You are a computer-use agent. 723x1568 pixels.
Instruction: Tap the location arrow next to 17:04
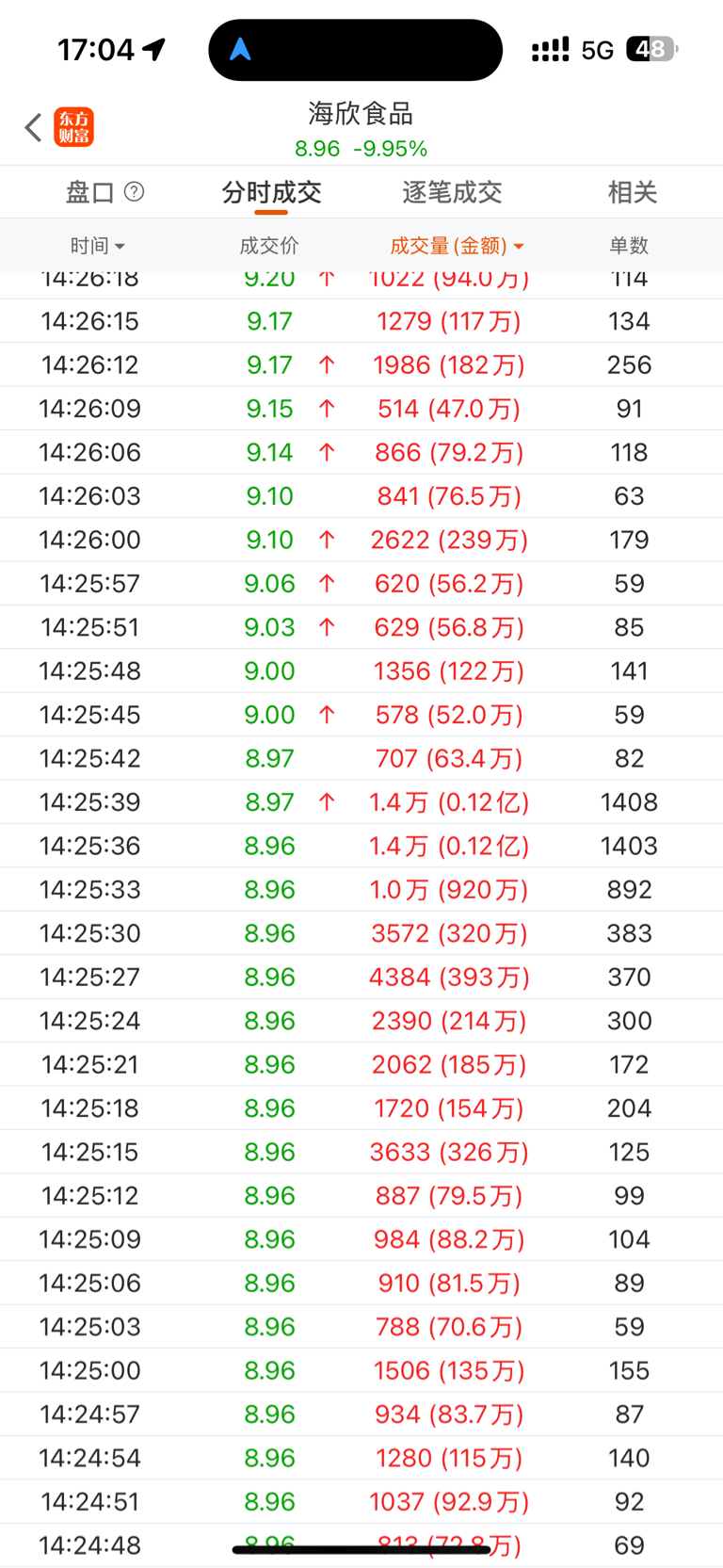[x=154, y=49]
